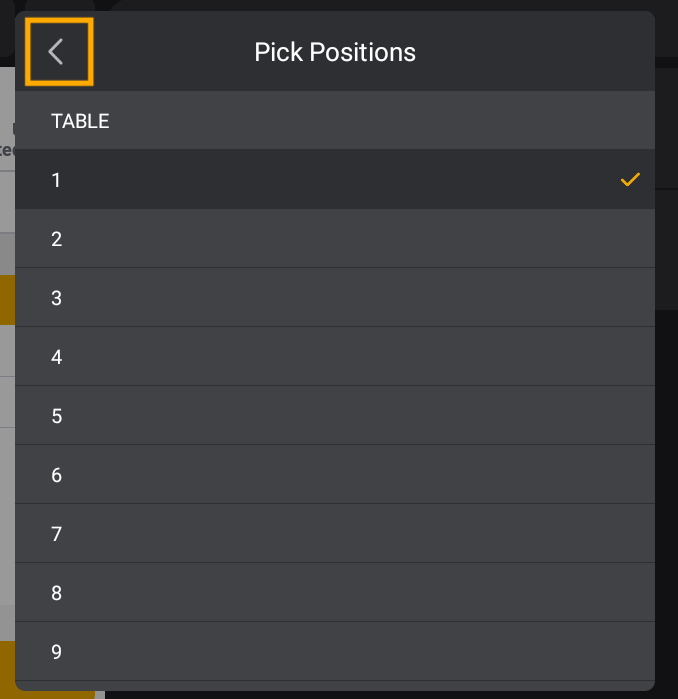The height and width of the screenshot is (699, 678).
Task: Pick table 8 from the list
Action: [x=300, y=593]
